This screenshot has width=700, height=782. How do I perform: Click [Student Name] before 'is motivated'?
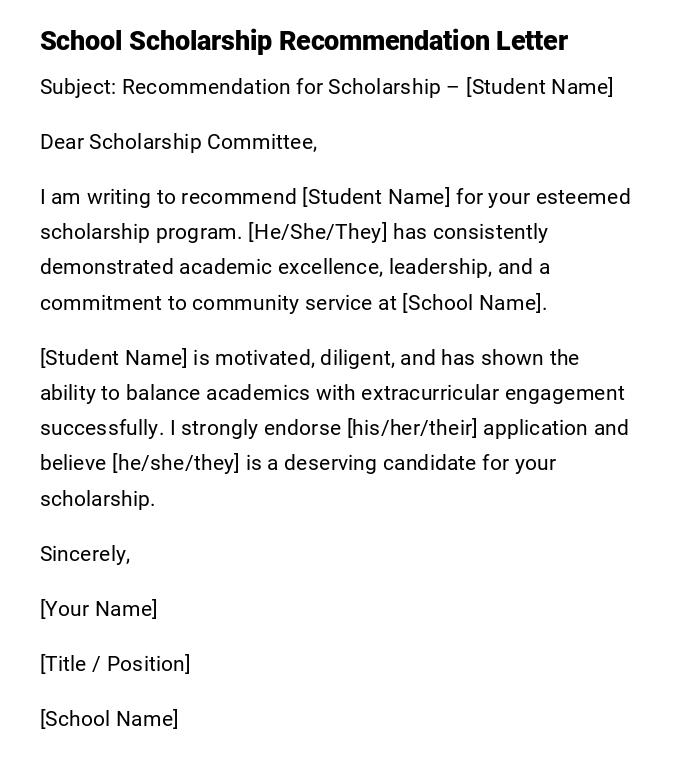[113, 358]
